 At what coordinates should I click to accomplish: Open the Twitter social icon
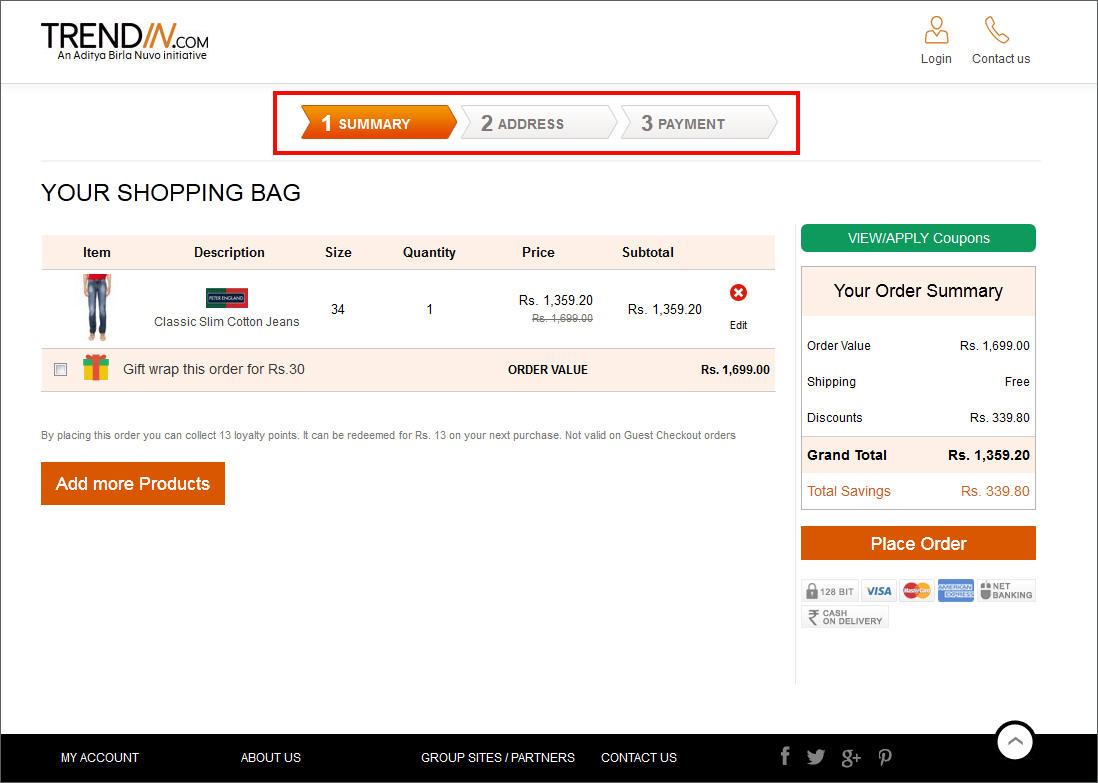816,757
